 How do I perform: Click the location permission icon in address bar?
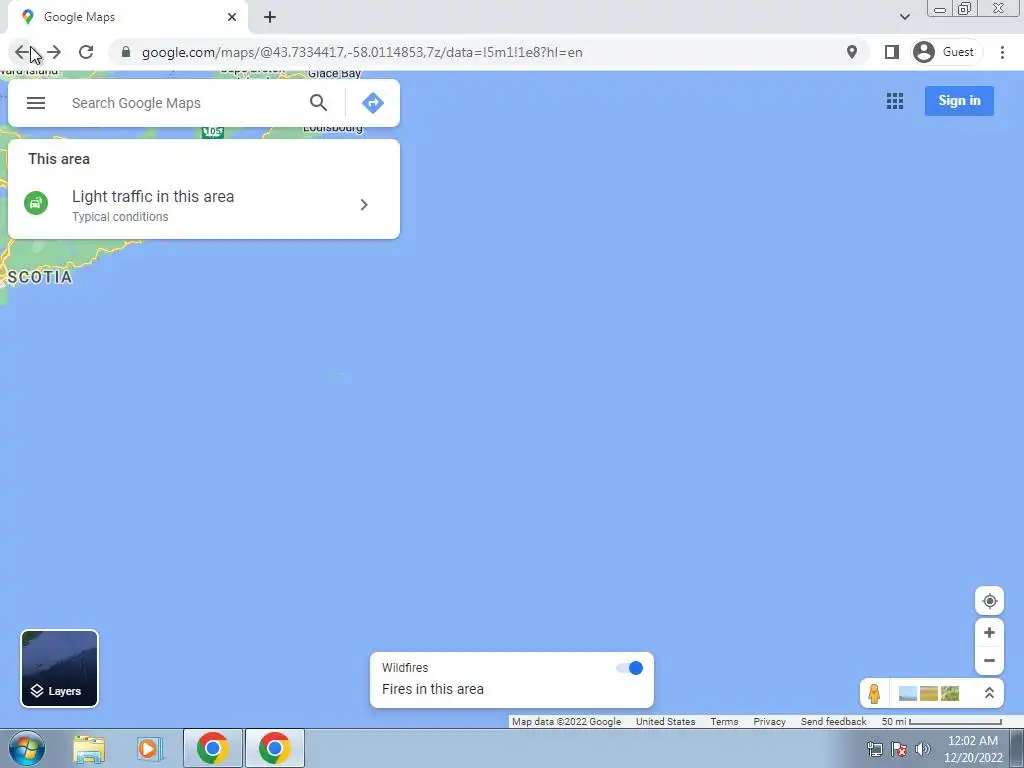tap(852, 52)
